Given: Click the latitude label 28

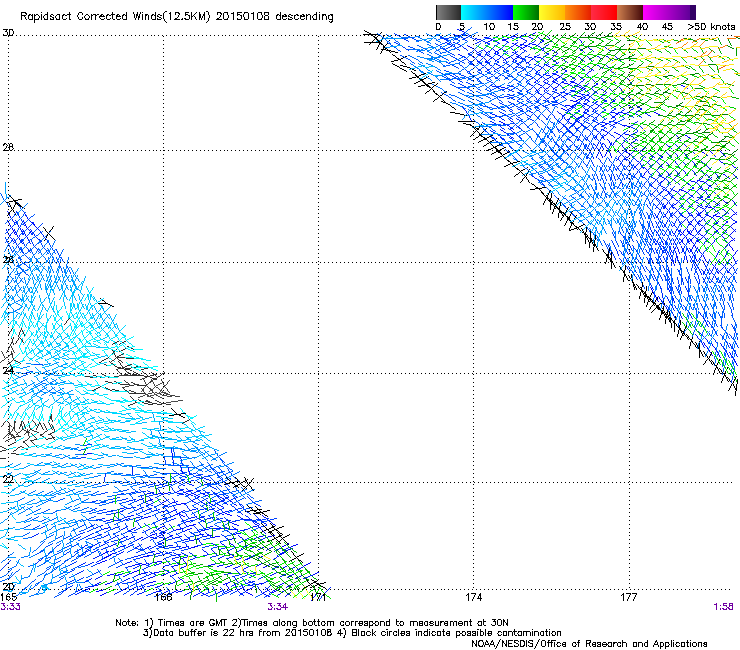Looking at the screenshot, I should (8, 147).
